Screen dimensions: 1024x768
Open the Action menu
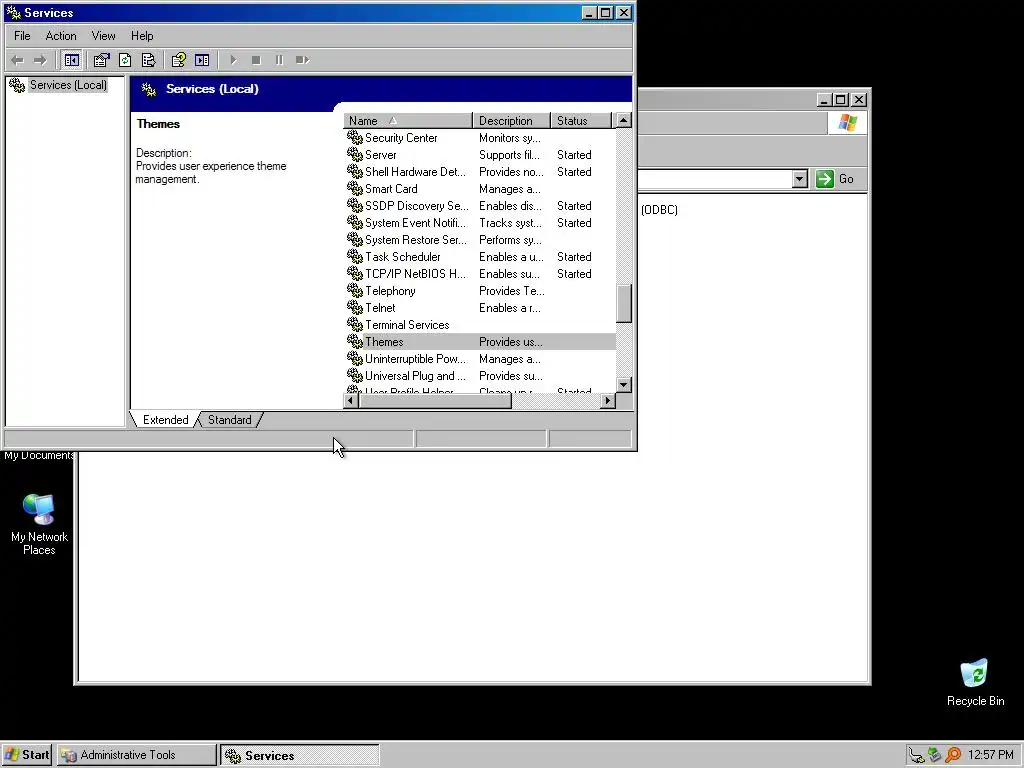click(x=61, y=36)
